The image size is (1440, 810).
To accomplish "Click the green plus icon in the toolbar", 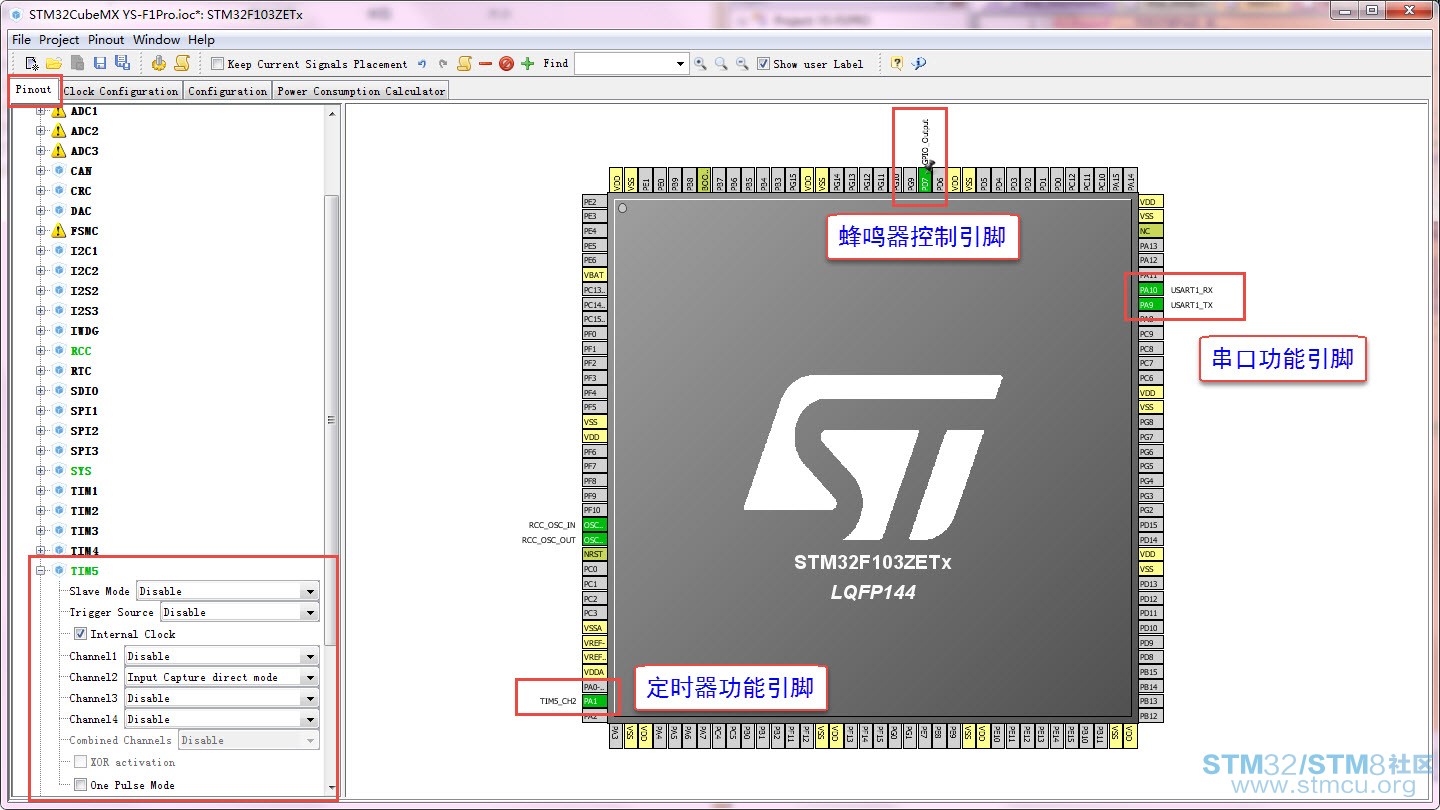I will pos(528,64).
